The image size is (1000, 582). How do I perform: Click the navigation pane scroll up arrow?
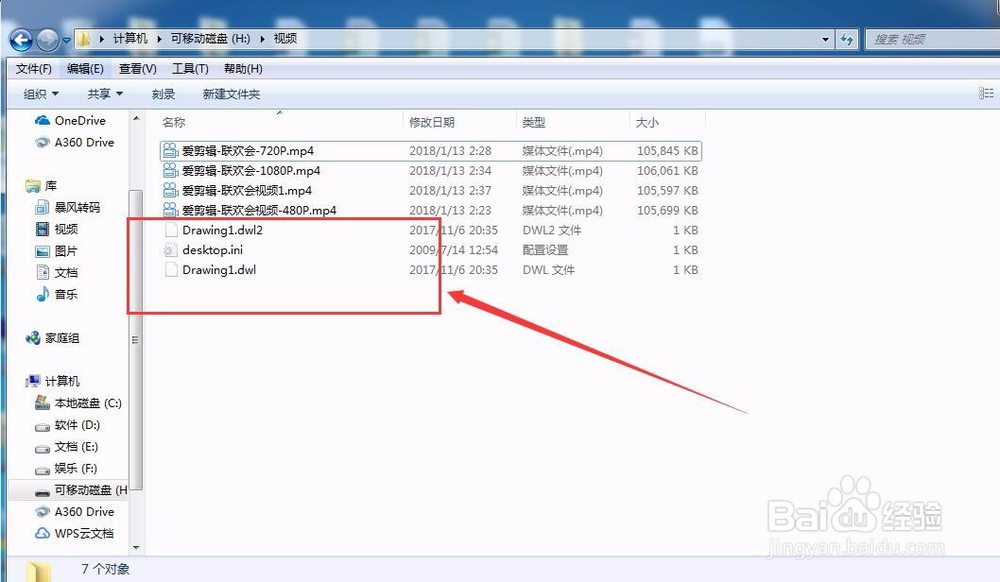[136, 119]
